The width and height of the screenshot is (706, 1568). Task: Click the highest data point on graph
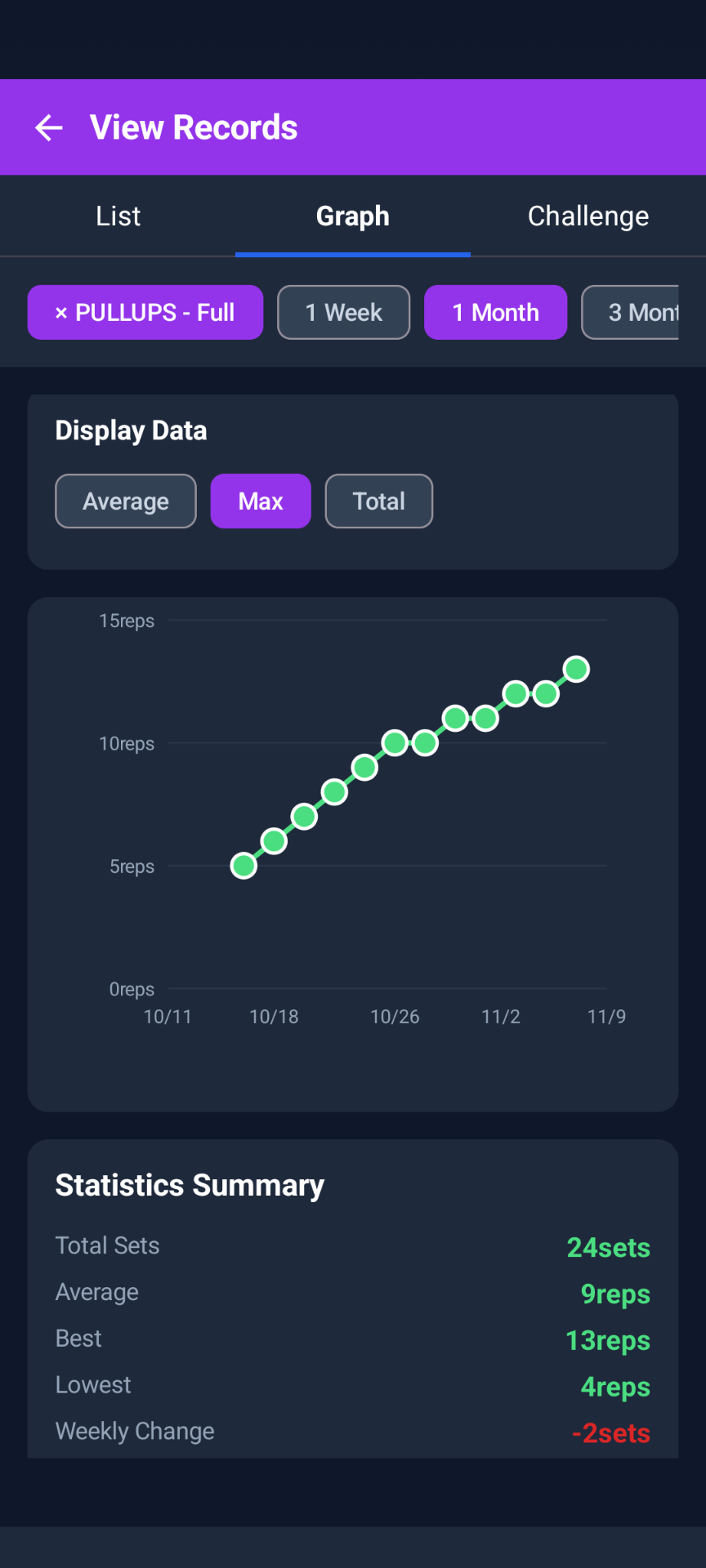click(576, 670)
